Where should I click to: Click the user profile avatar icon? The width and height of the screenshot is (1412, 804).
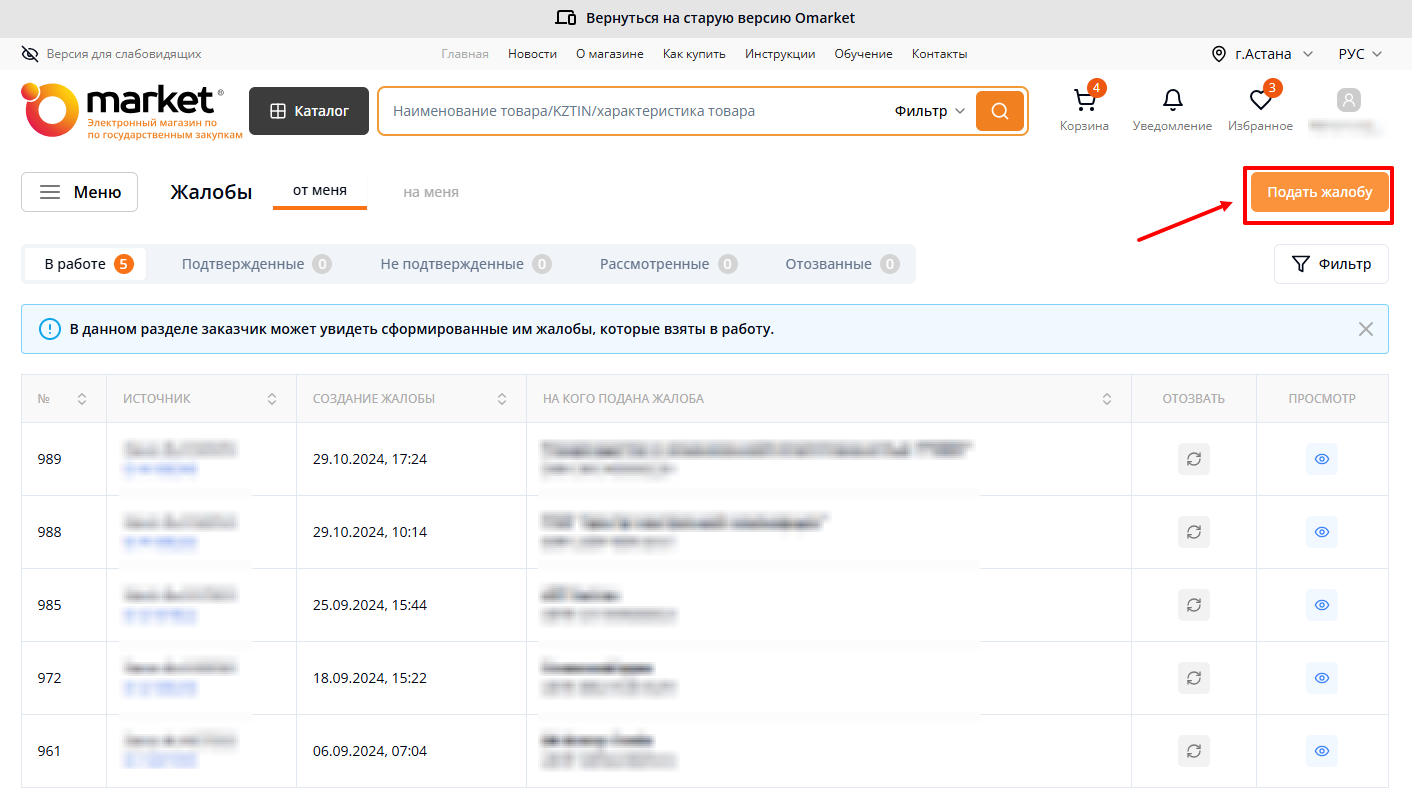tap(1348, 101)
